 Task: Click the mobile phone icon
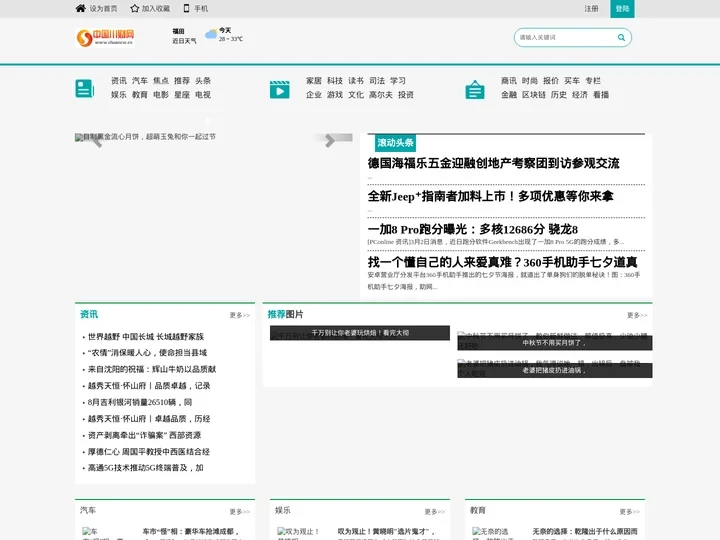click(186, 8)
